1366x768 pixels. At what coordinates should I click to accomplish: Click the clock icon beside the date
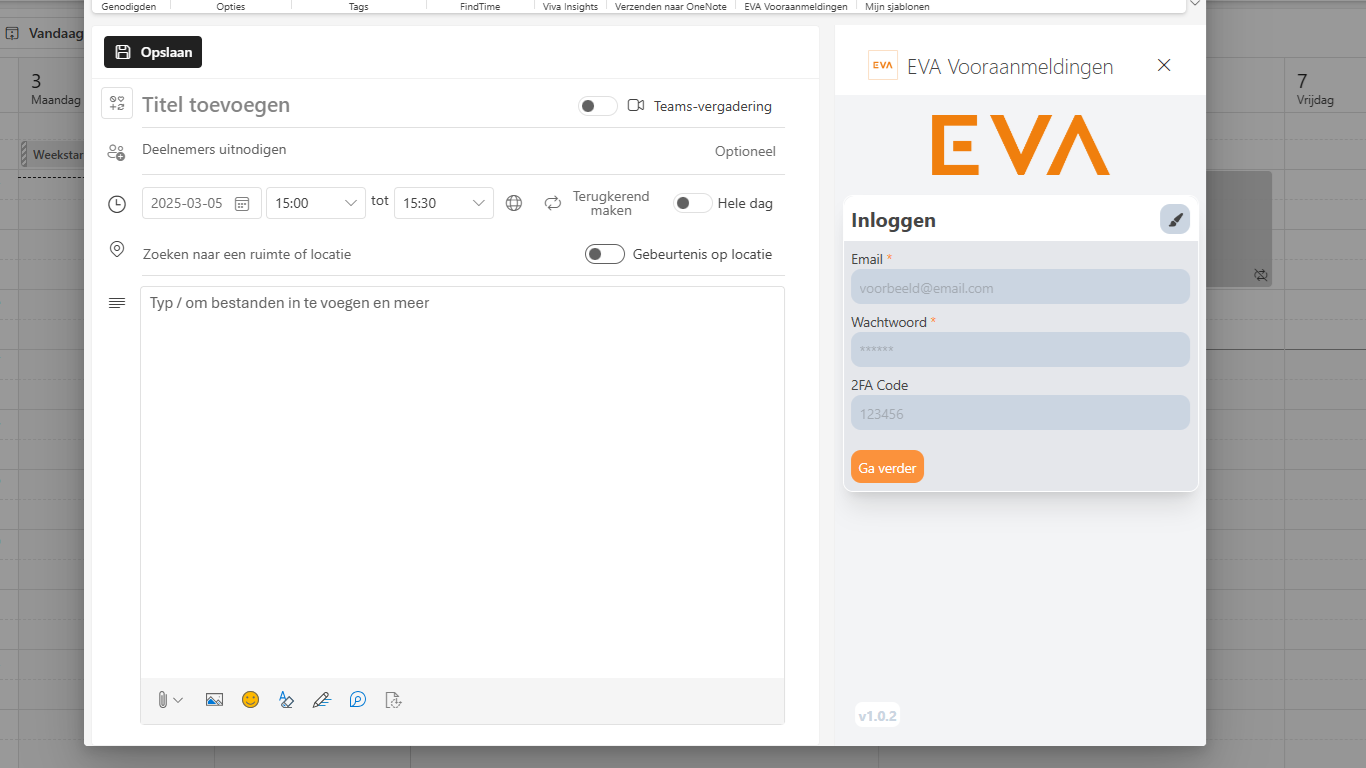(x=117, y=204)
